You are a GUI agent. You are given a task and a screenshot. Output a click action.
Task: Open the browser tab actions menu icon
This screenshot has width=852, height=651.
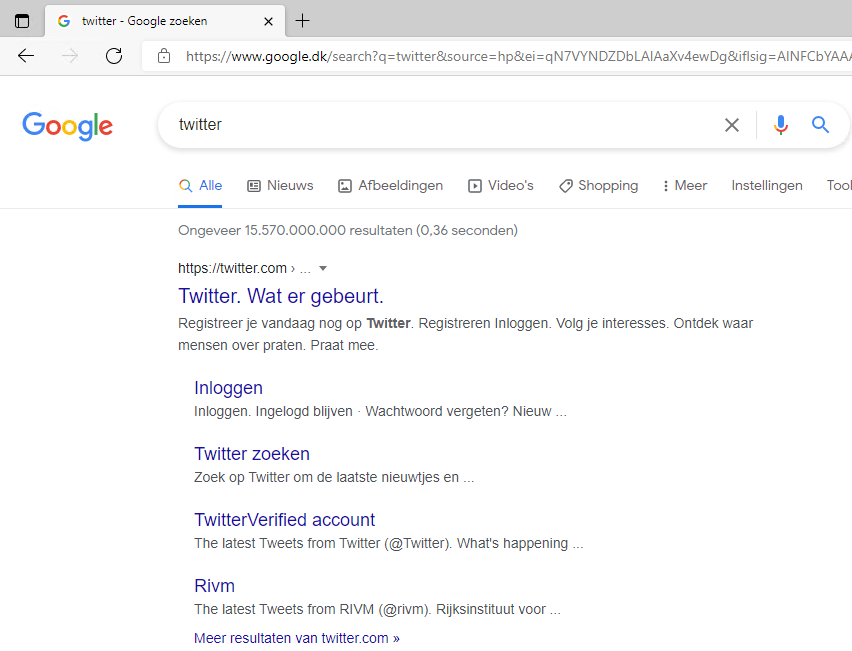pyautogui.click(x=22, y=21)
